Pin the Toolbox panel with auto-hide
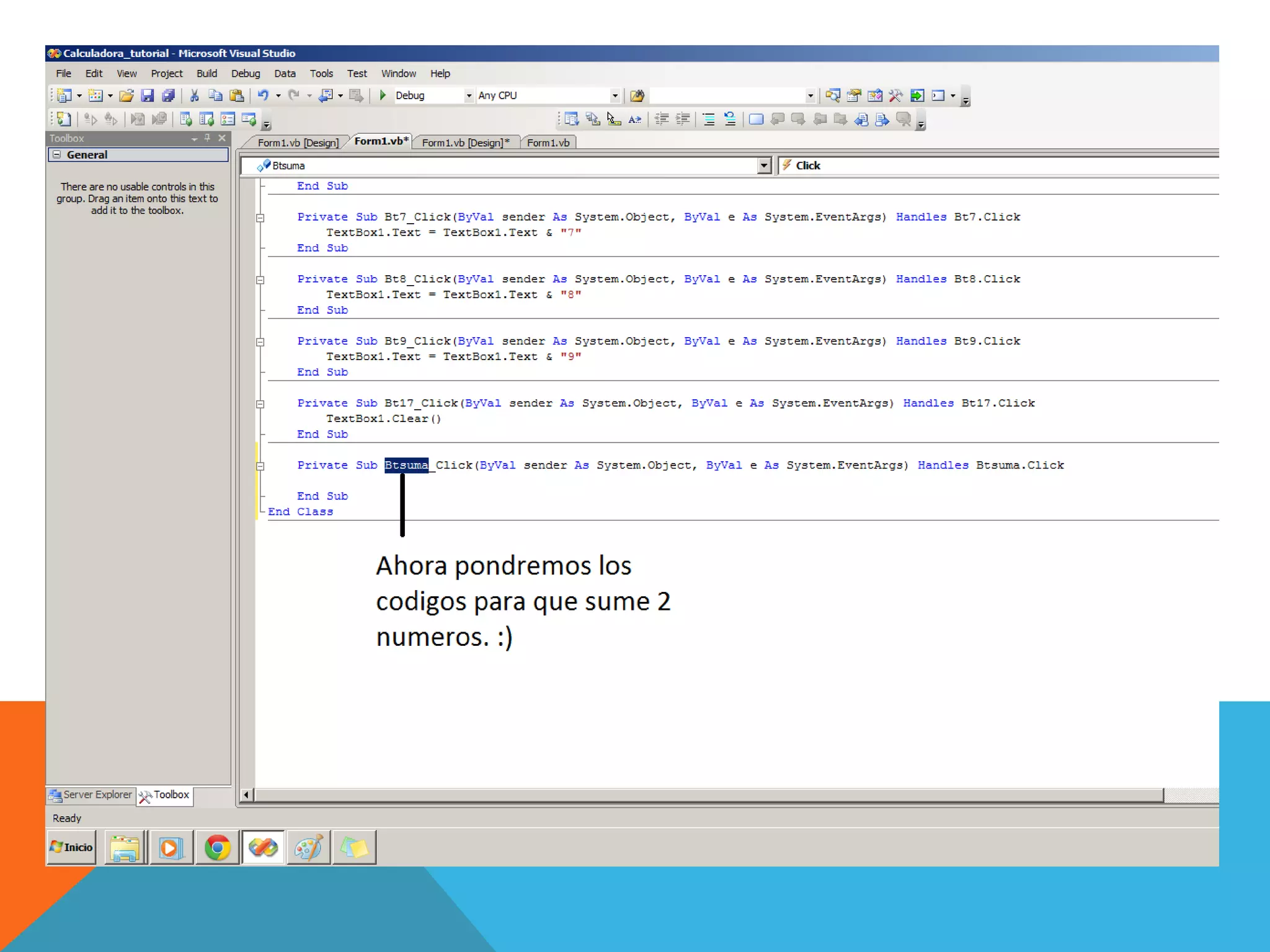Viewport: 1270px width, 952px height. click(x=208, y=138)
